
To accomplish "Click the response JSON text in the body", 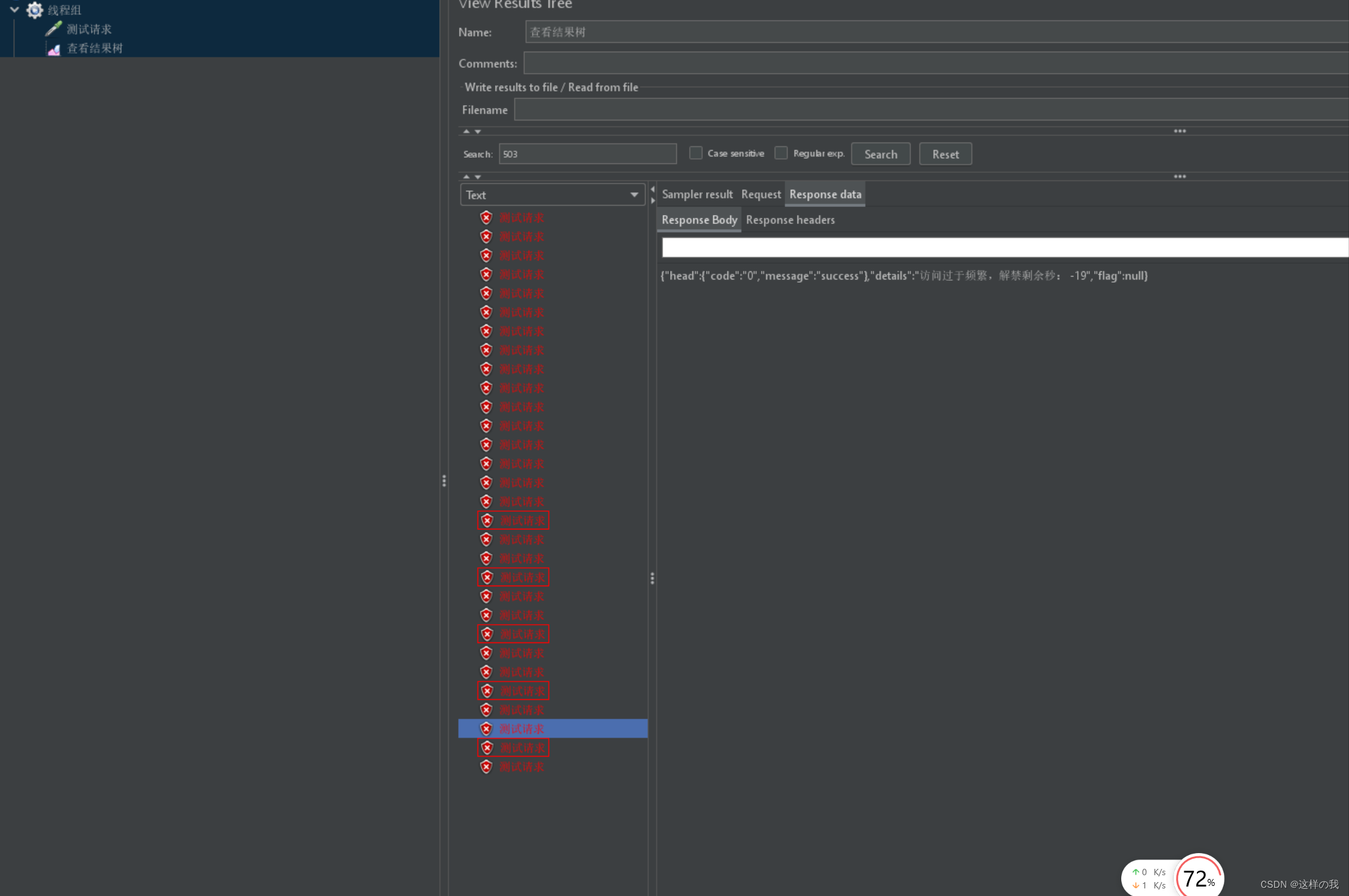I will tap(904, 276).
